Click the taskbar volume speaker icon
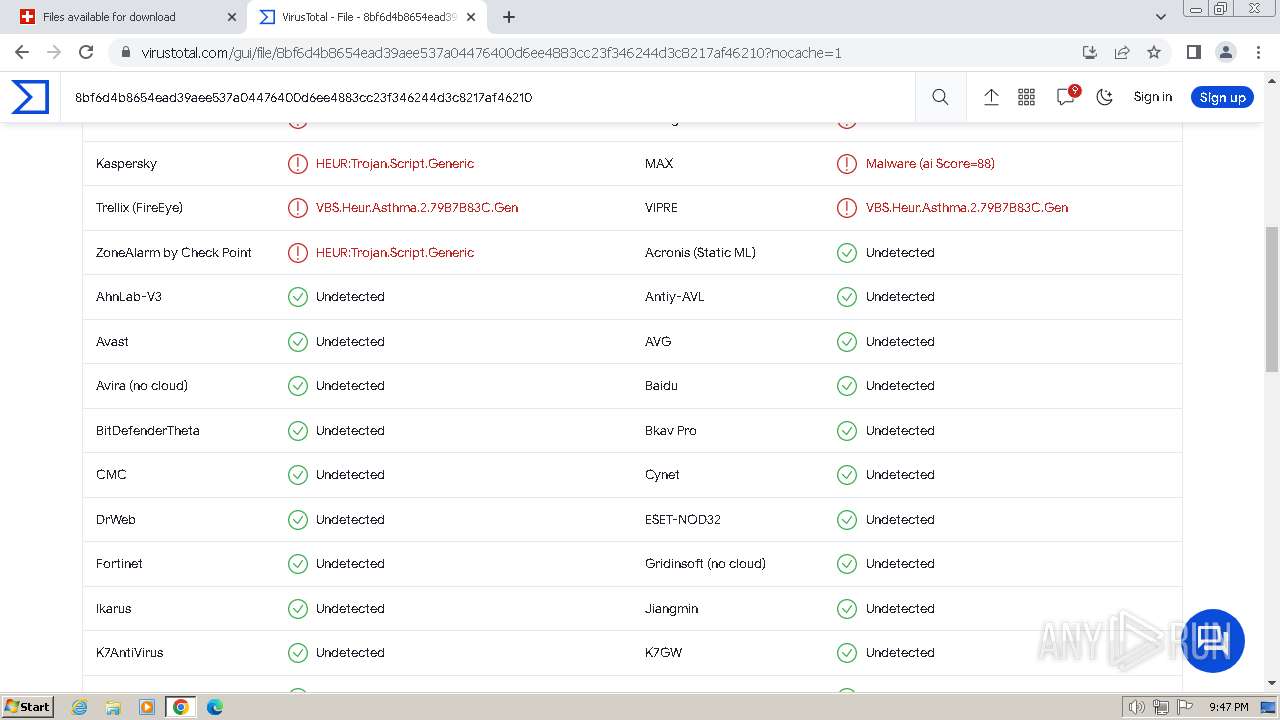 click(1137, 707)
